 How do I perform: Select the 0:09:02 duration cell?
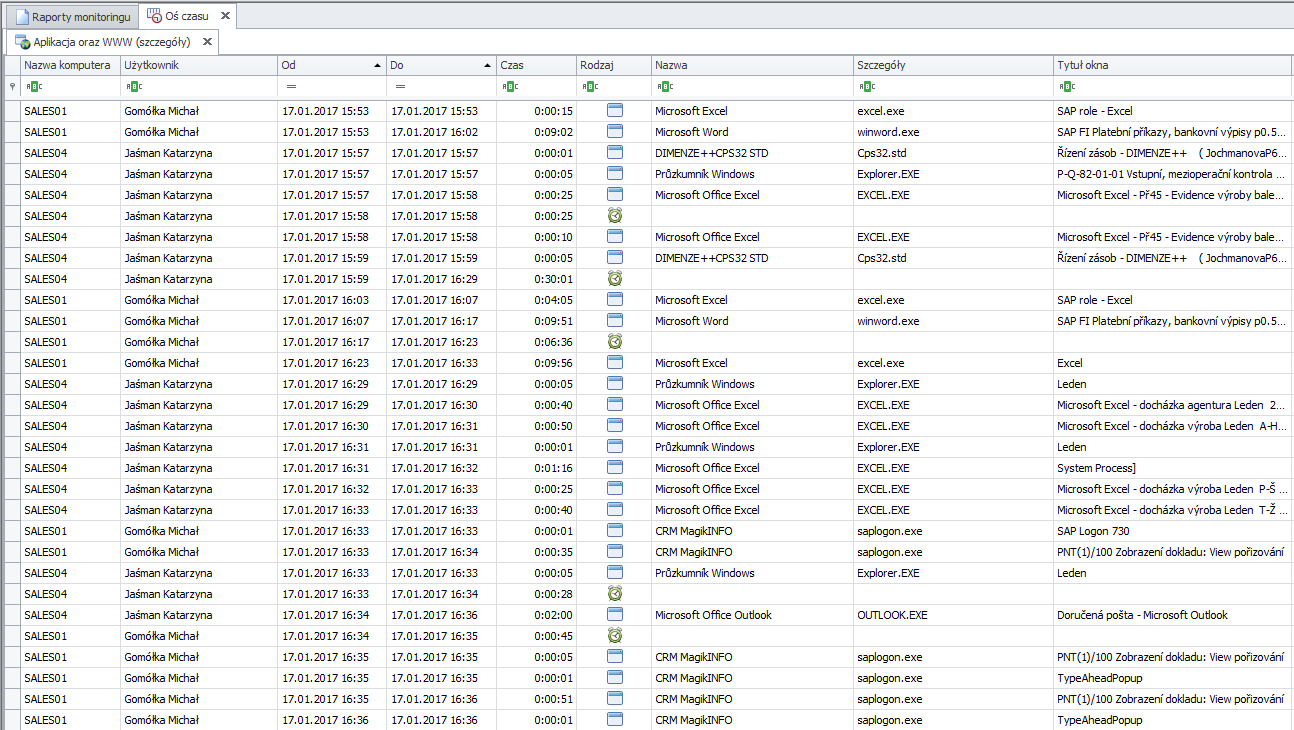(537, 132)
